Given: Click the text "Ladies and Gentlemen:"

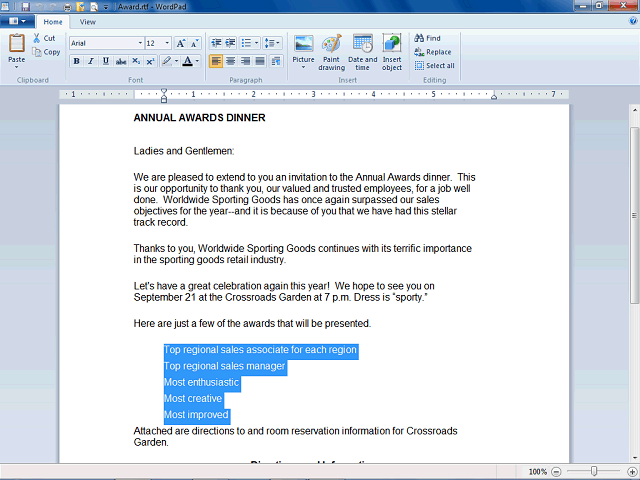Looking at the screenshot, I should 184,151.
